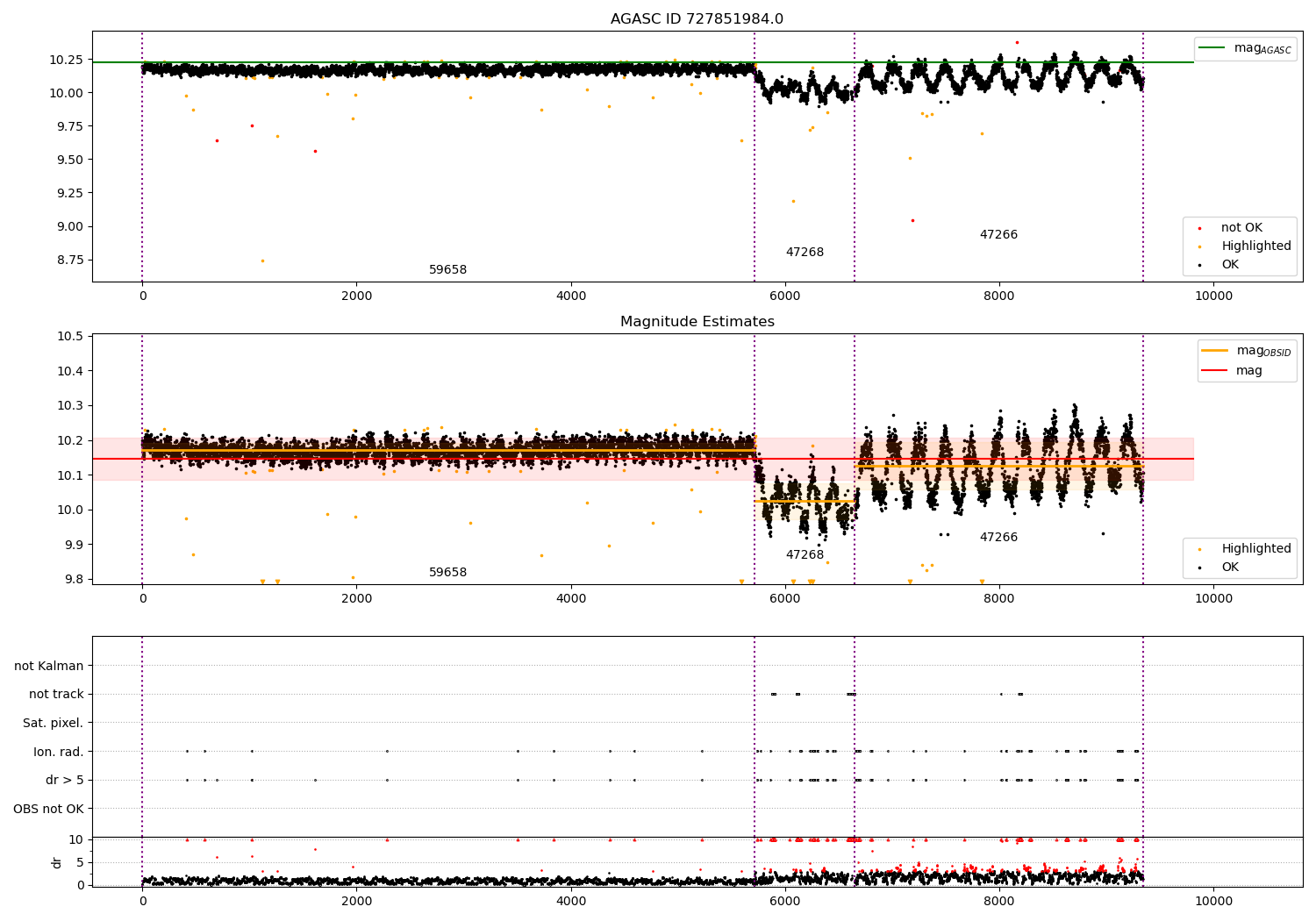Click the 'Magnitude Estimates' plot title
The width and height of the screenshot is (1316, 921).
tap(697, 322)
